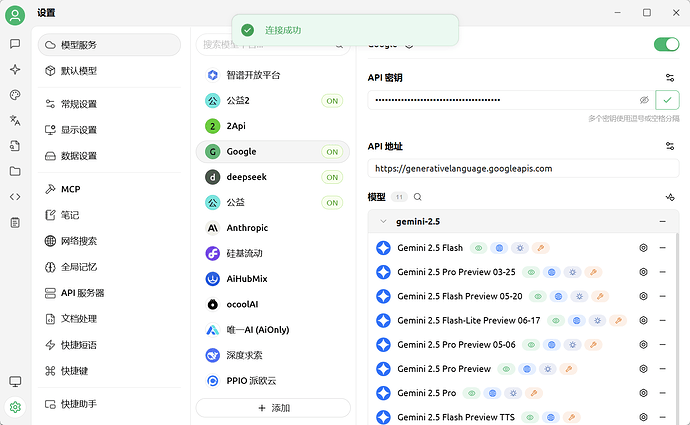Click the settings gear in left sidebar
The width and height of the screenshot is (690, 425).
point(15,407)
